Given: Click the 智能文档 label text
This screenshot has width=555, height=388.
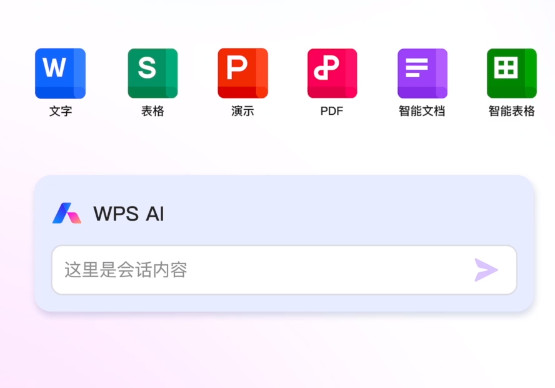Looking at the screenshot, I should pyautogui.click(x=422, y=111).
